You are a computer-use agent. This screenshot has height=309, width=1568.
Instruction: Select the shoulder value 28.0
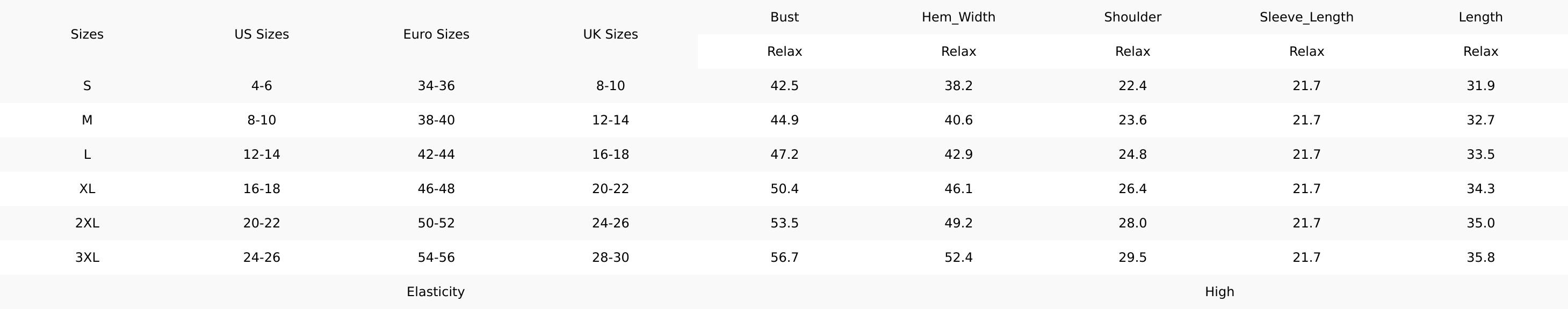(1132, 223)
